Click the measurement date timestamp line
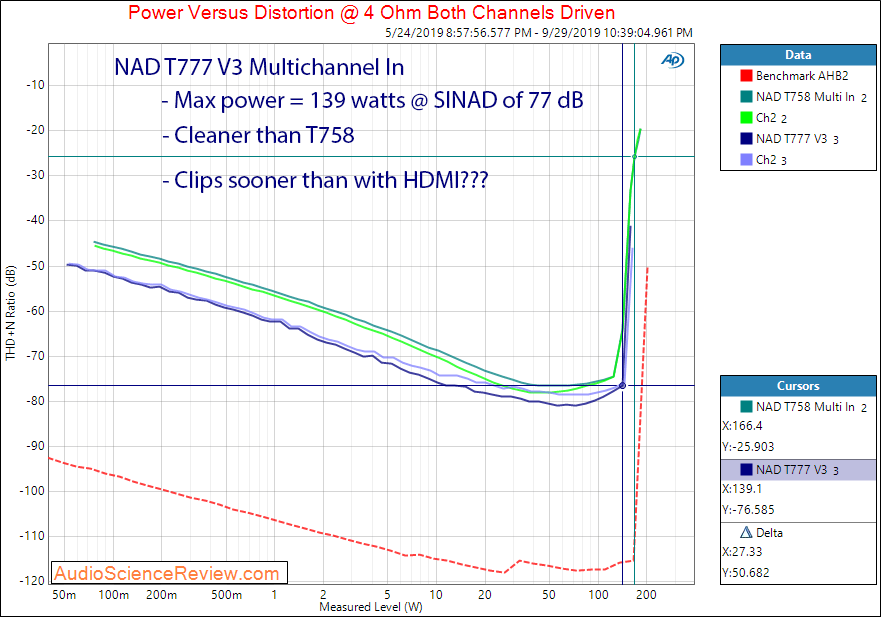The width and height of the screenshot is (881, 617). coord(538,33)
